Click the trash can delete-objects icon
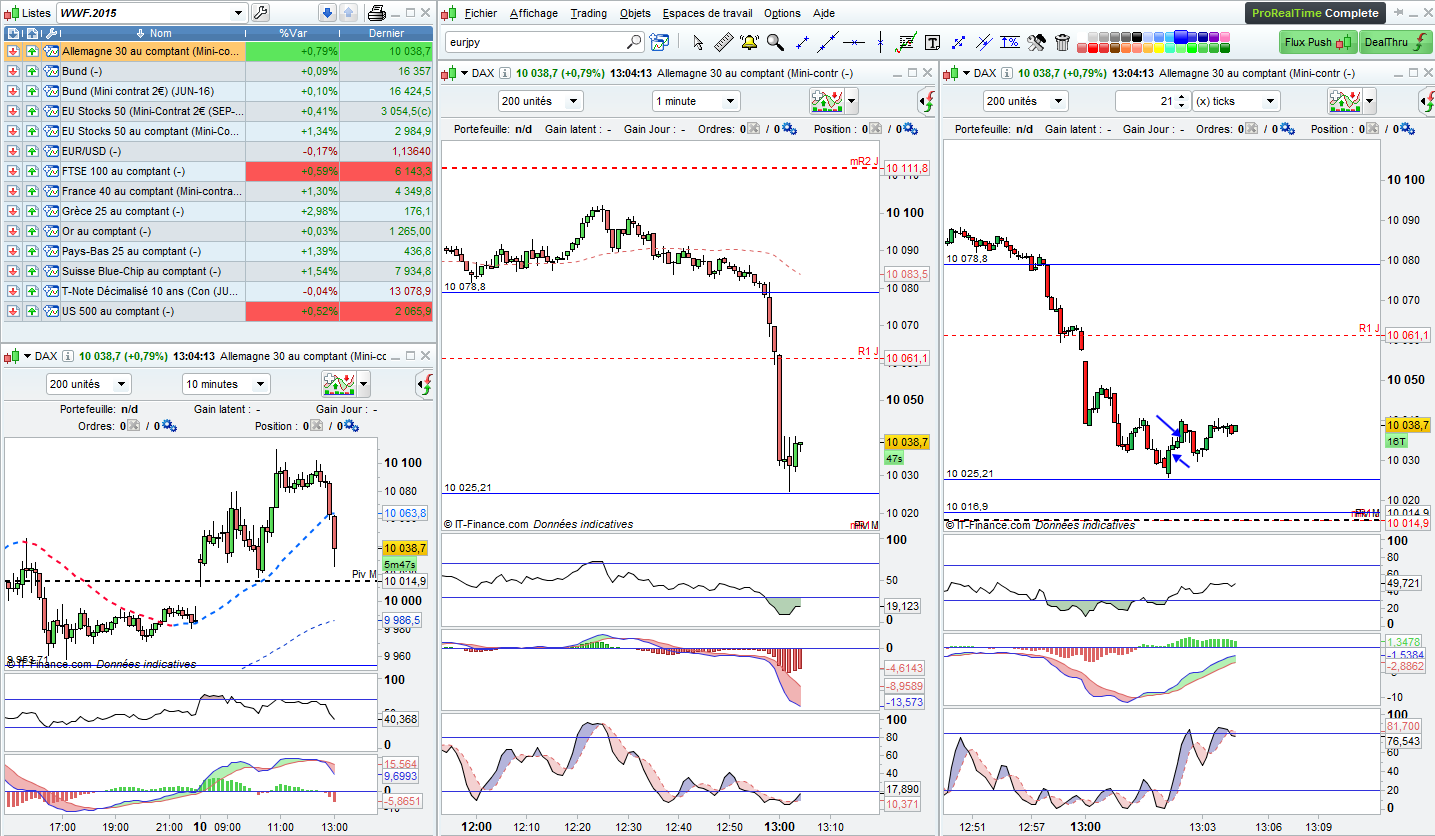The width and height of the screenshot is (1435, 836). (1062, 42)
